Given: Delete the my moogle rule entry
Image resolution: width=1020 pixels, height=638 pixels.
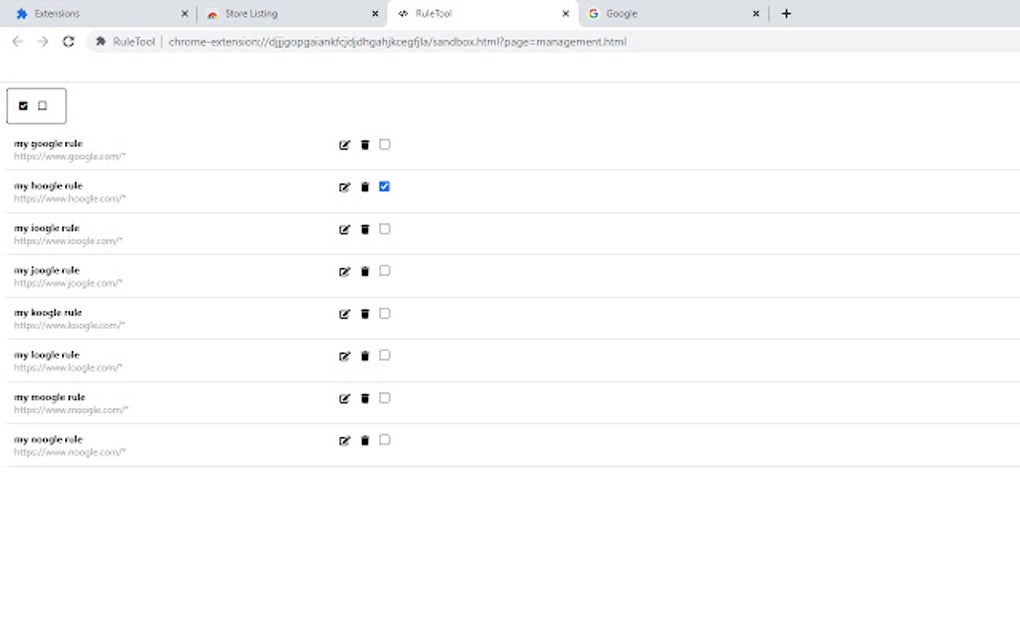Looking at the screenshot, I should coord(365,399).
